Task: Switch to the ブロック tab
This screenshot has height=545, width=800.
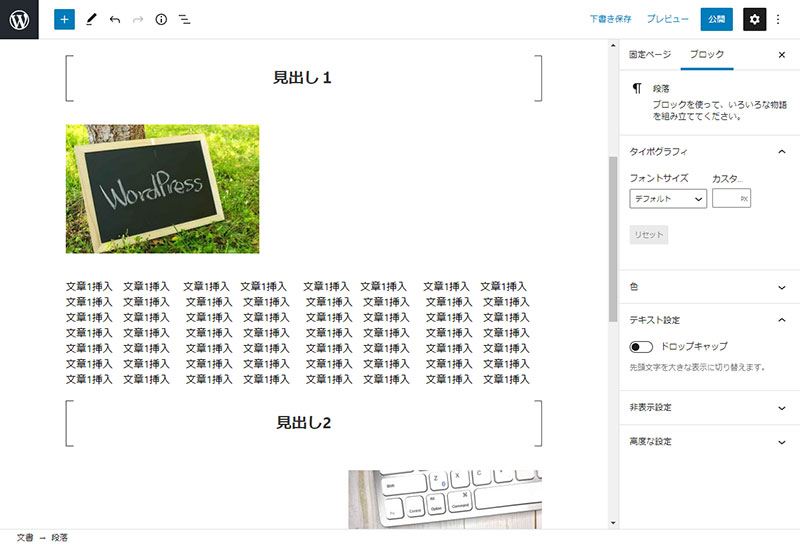Action: pos(706,55)
